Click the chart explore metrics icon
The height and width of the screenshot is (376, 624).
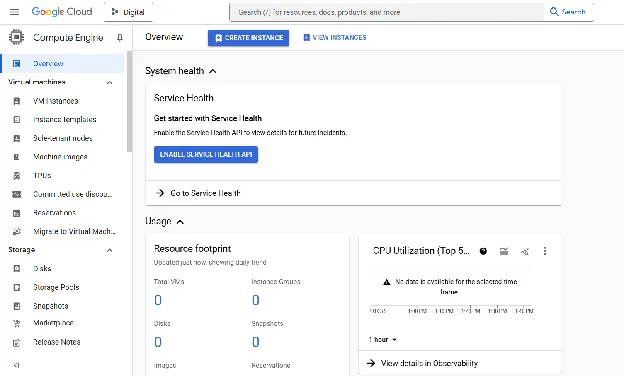(x=525, y=251)
